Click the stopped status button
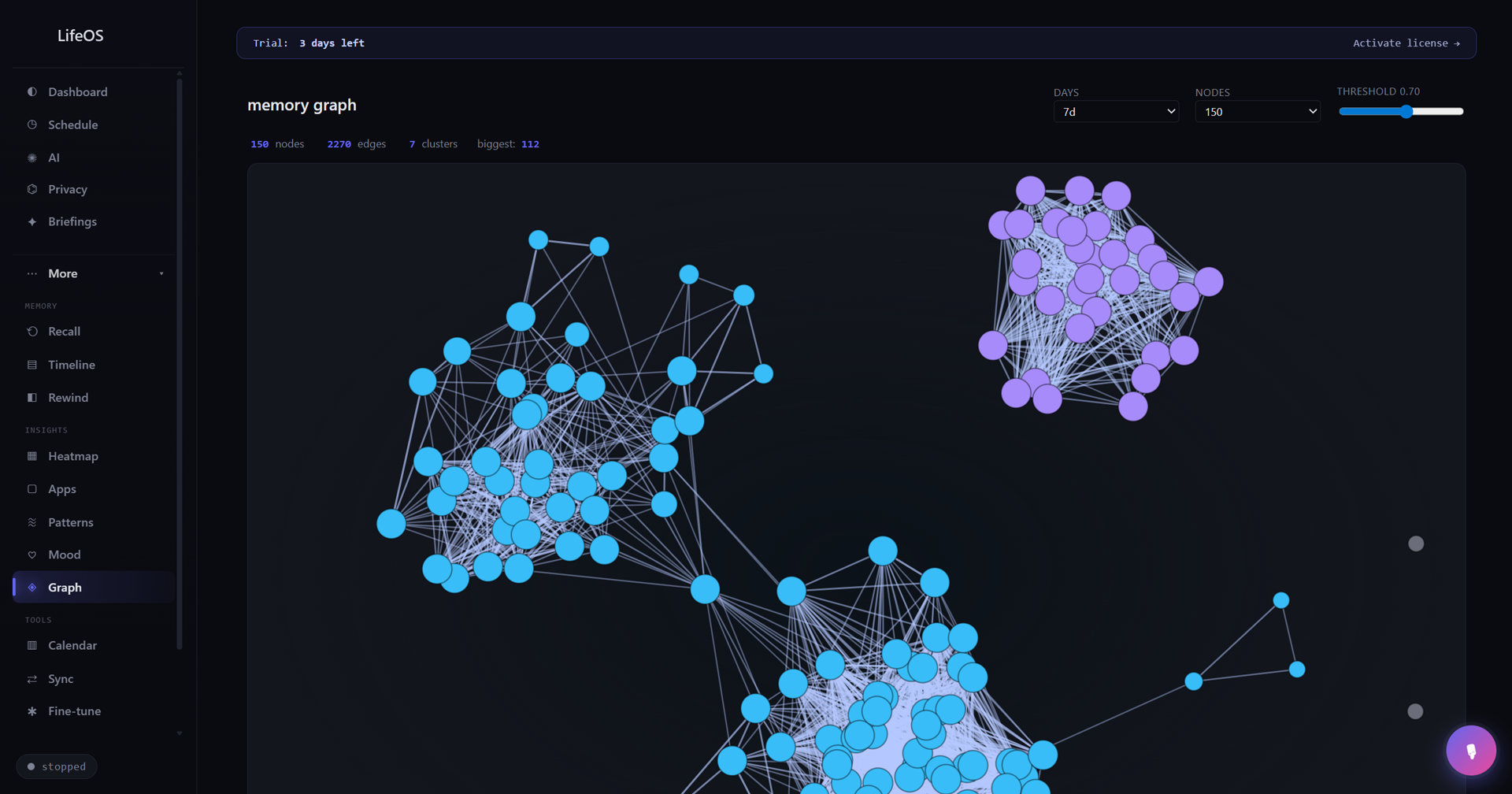 pos(57,766)
